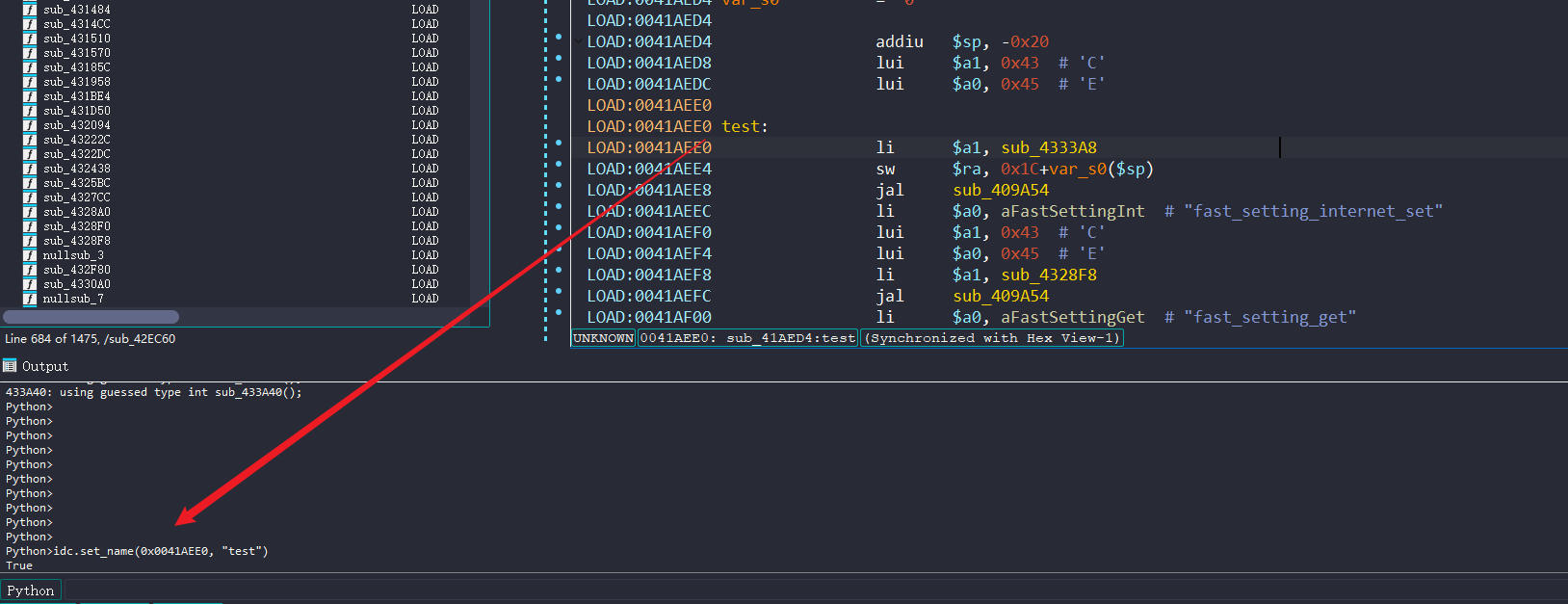Click status field '0041AEE0: sub_41AED4:test'
Viewport: 1568px width, 604px height.
pyautogui.click(x=747, y=338)
